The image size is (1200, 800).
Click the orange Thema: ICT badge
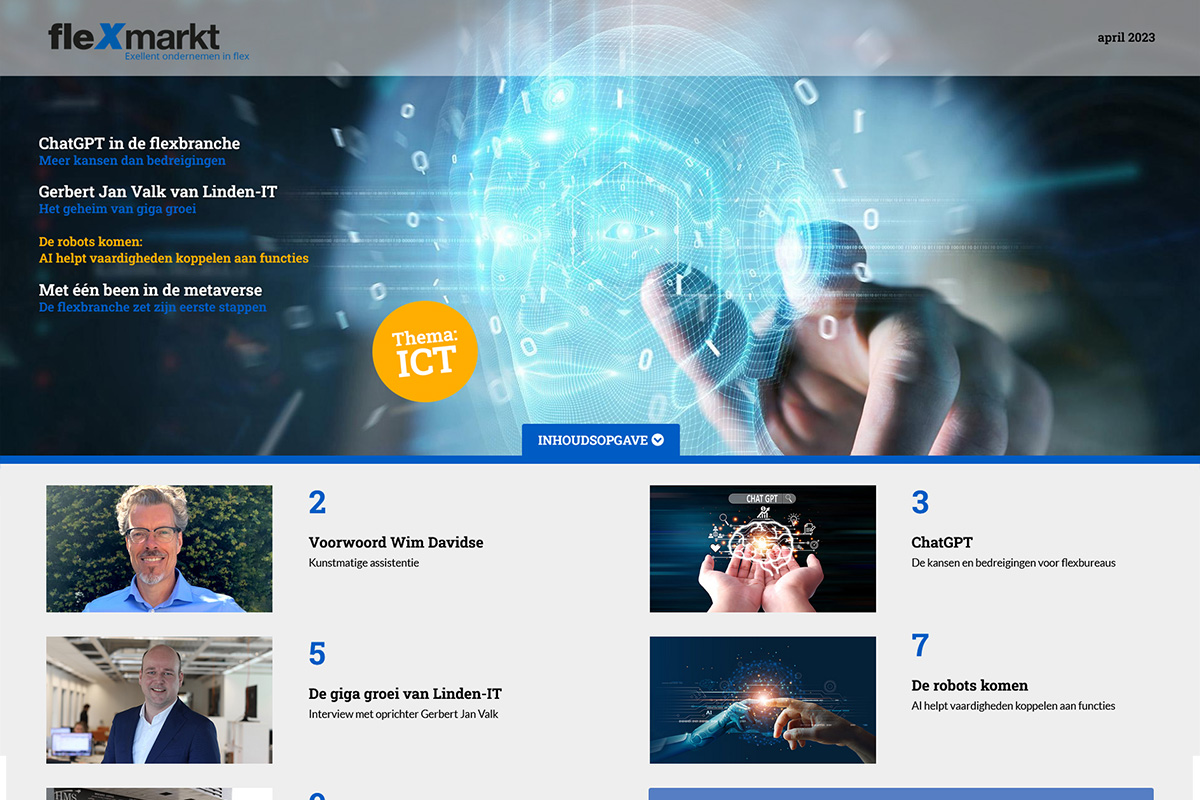pos(425,352)
